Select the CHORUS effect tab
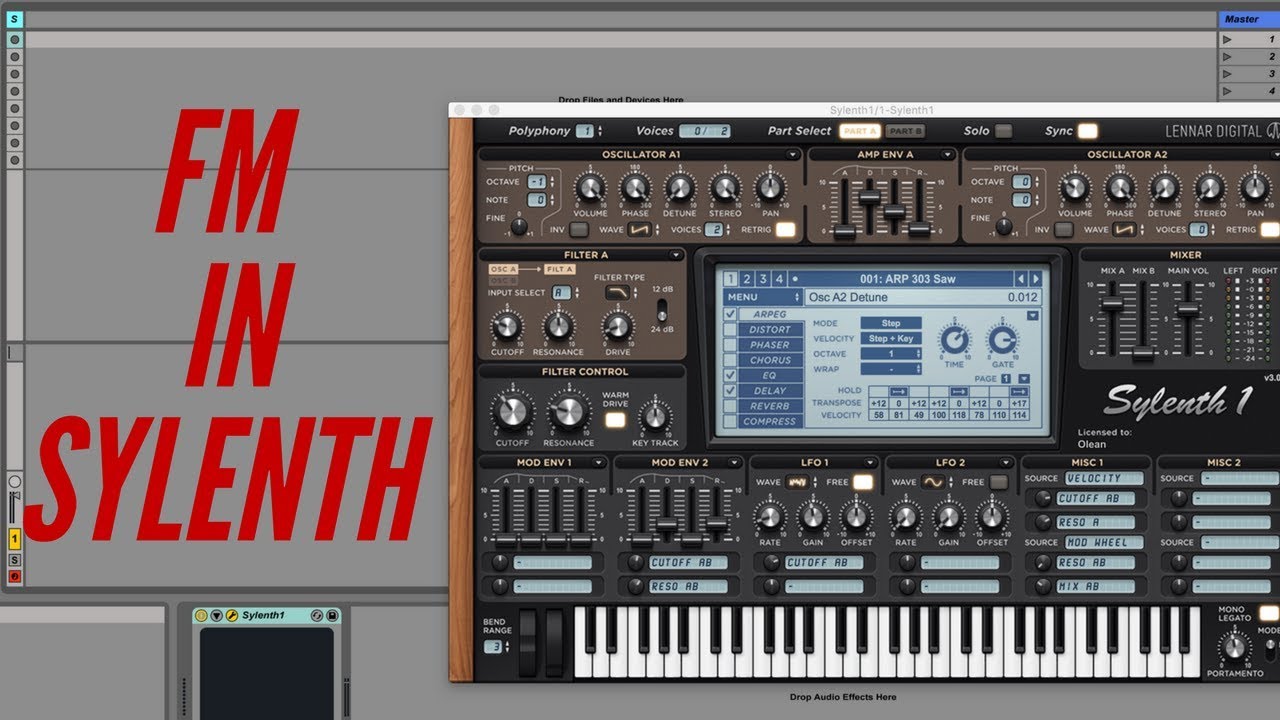 (770, 360)
